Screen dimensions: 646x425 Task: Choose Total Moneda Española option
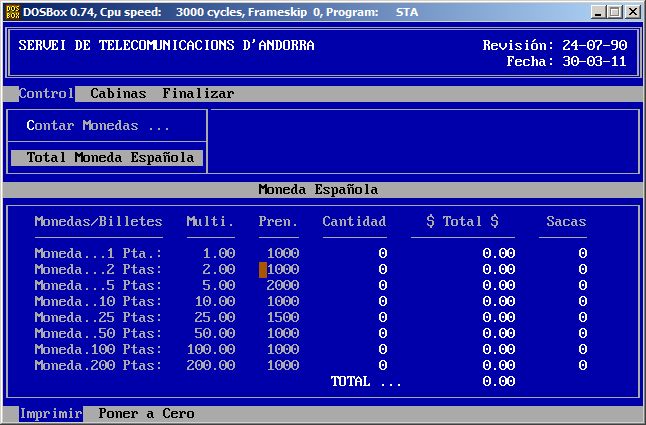110,158
